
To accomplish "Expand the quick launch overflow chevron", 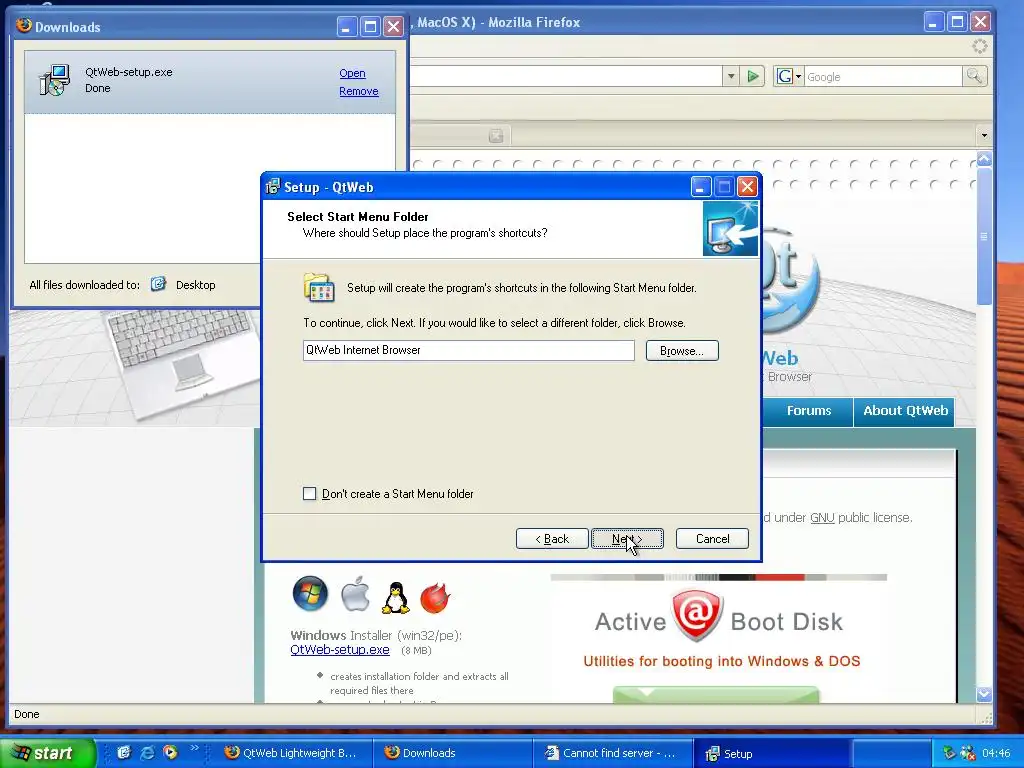I will click(x=194, y=748).
